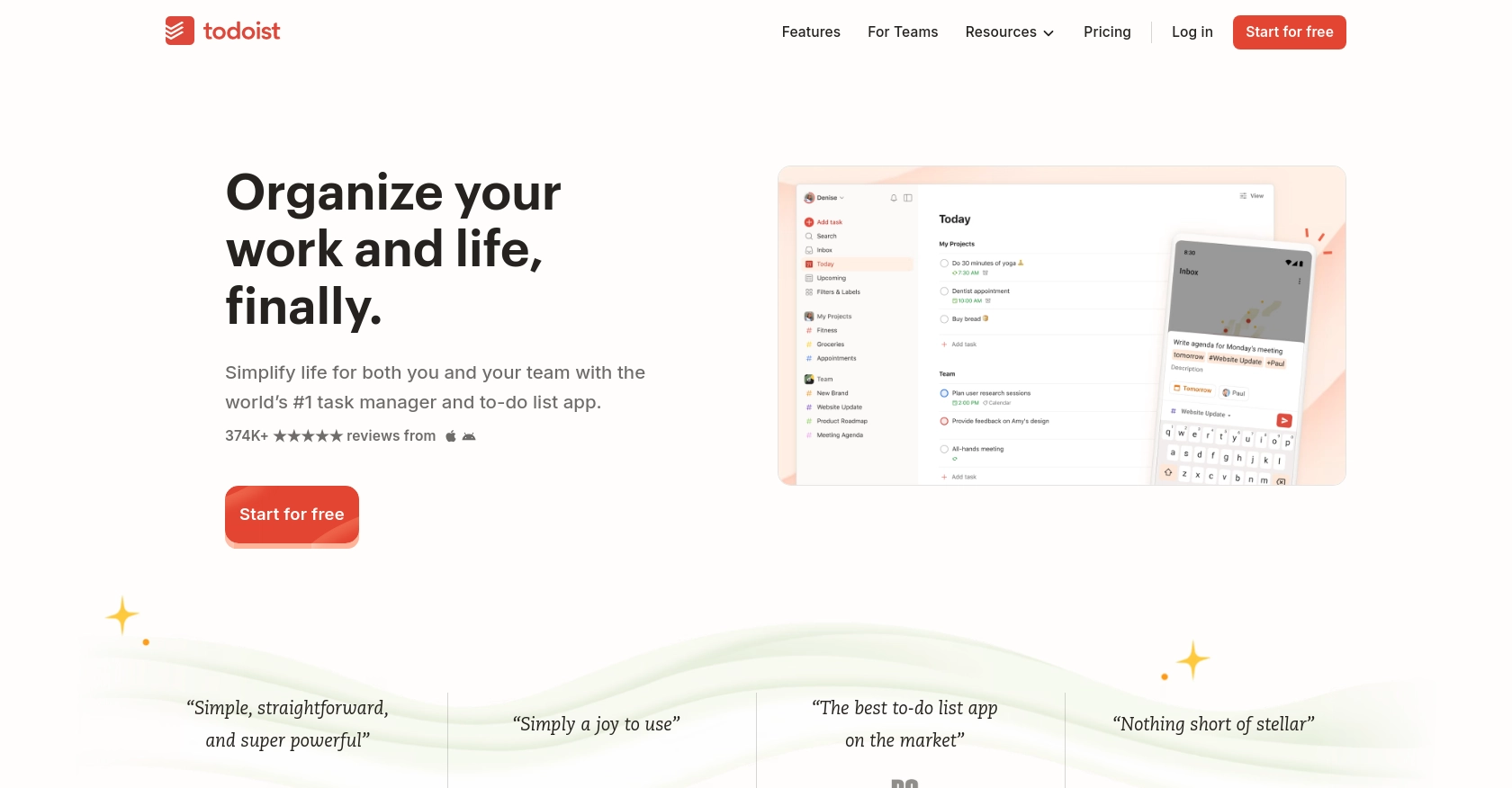The height and width of the screenshot is (788, 1512).
Task: Go to the Pricing page
Action: point(1107,32)
